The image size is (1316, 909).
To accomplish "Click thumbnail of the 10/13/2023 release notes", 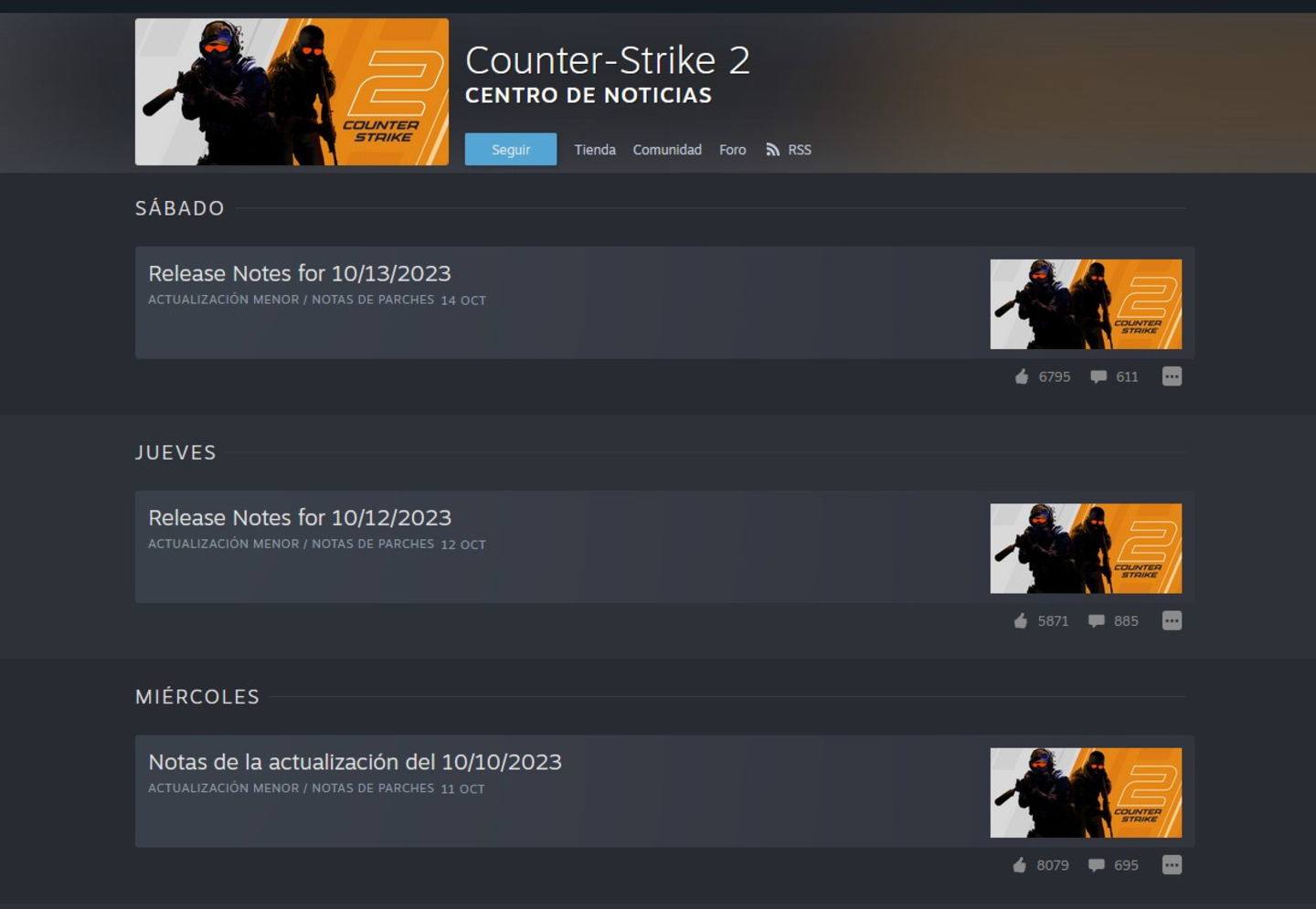I will tap(1086, 304).
